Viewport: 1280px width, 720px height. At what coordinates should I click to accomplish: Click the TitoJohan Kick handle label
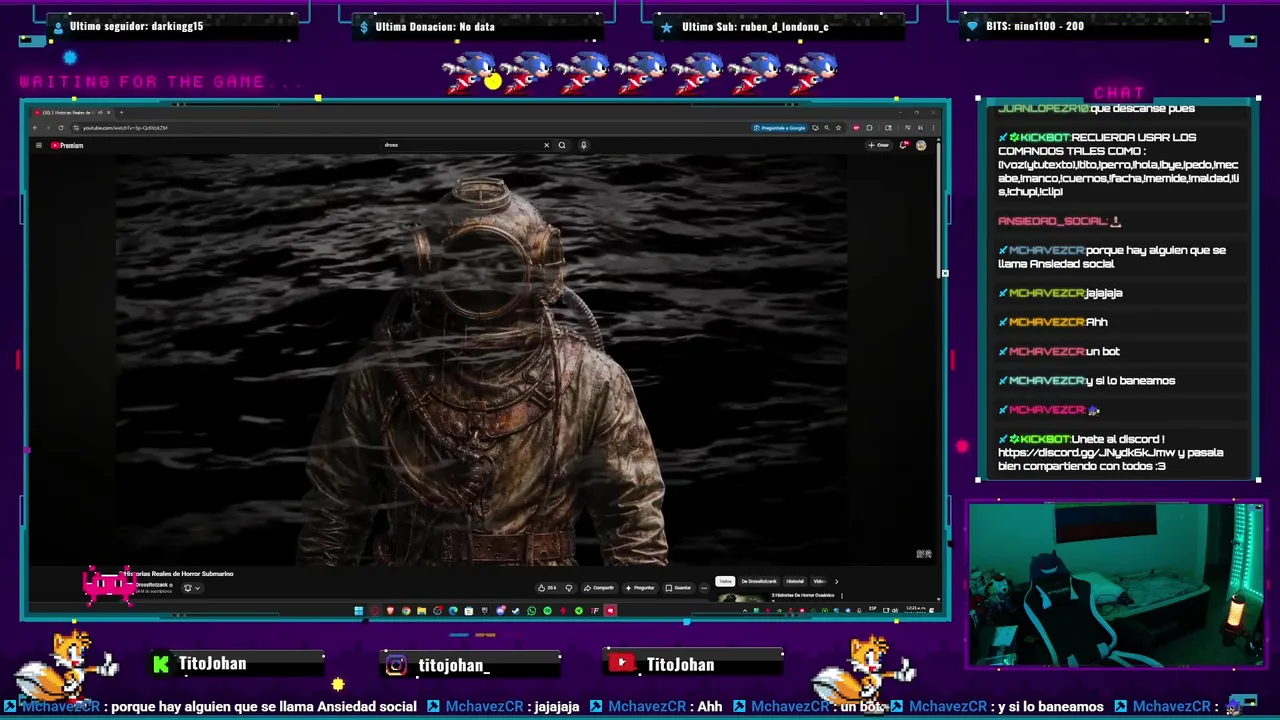[212, 663]
